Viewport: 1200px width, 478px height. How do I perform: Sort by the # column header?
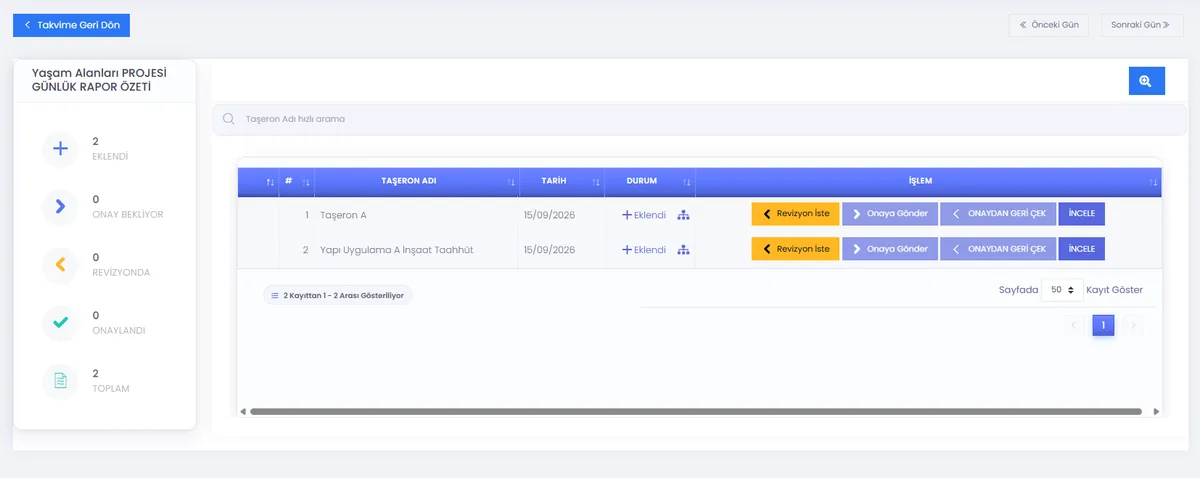point(296,182)
